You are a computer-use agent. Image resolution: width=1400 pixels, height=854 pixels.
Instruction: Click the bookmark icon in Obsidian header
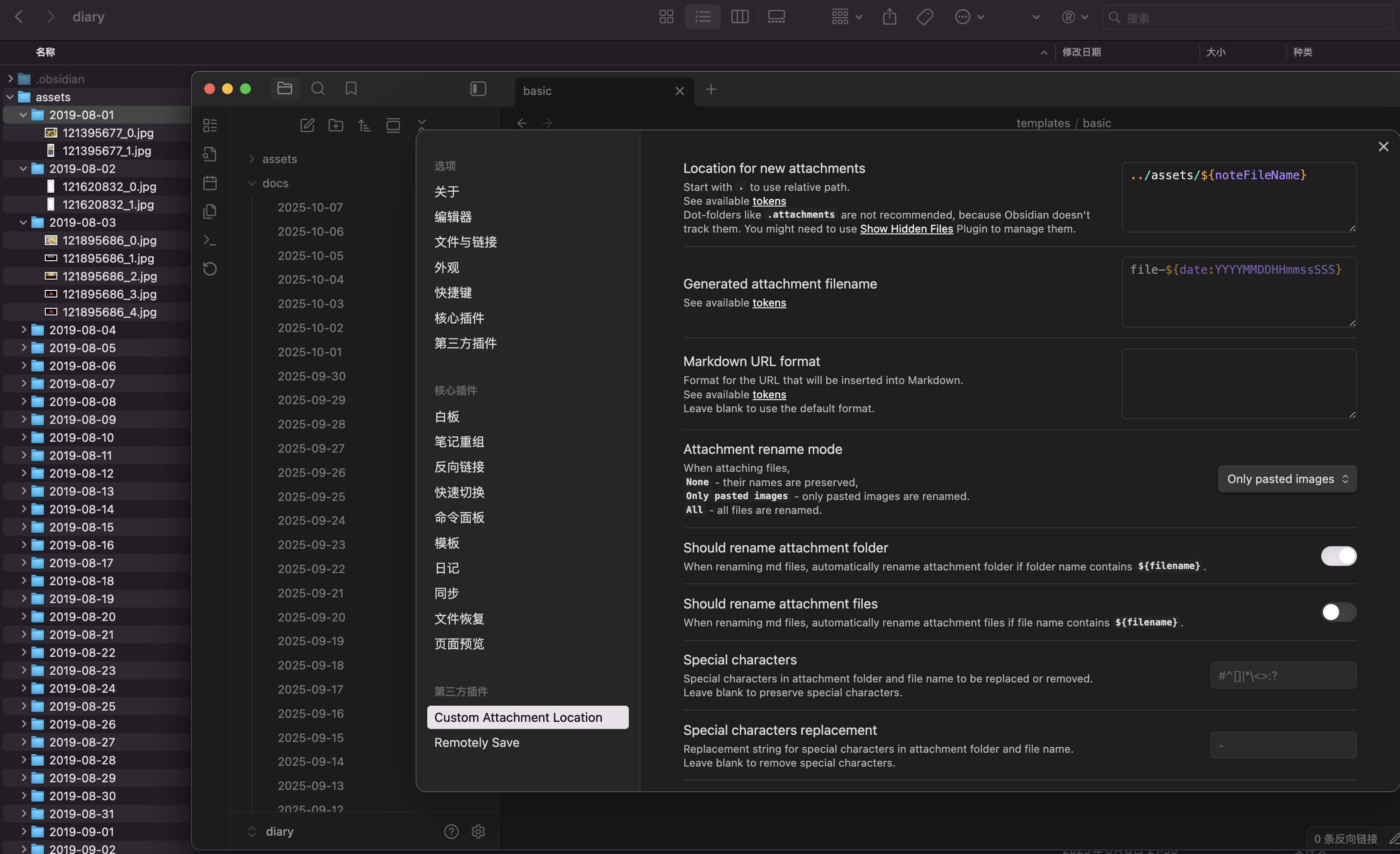click(x=351, y=89)
